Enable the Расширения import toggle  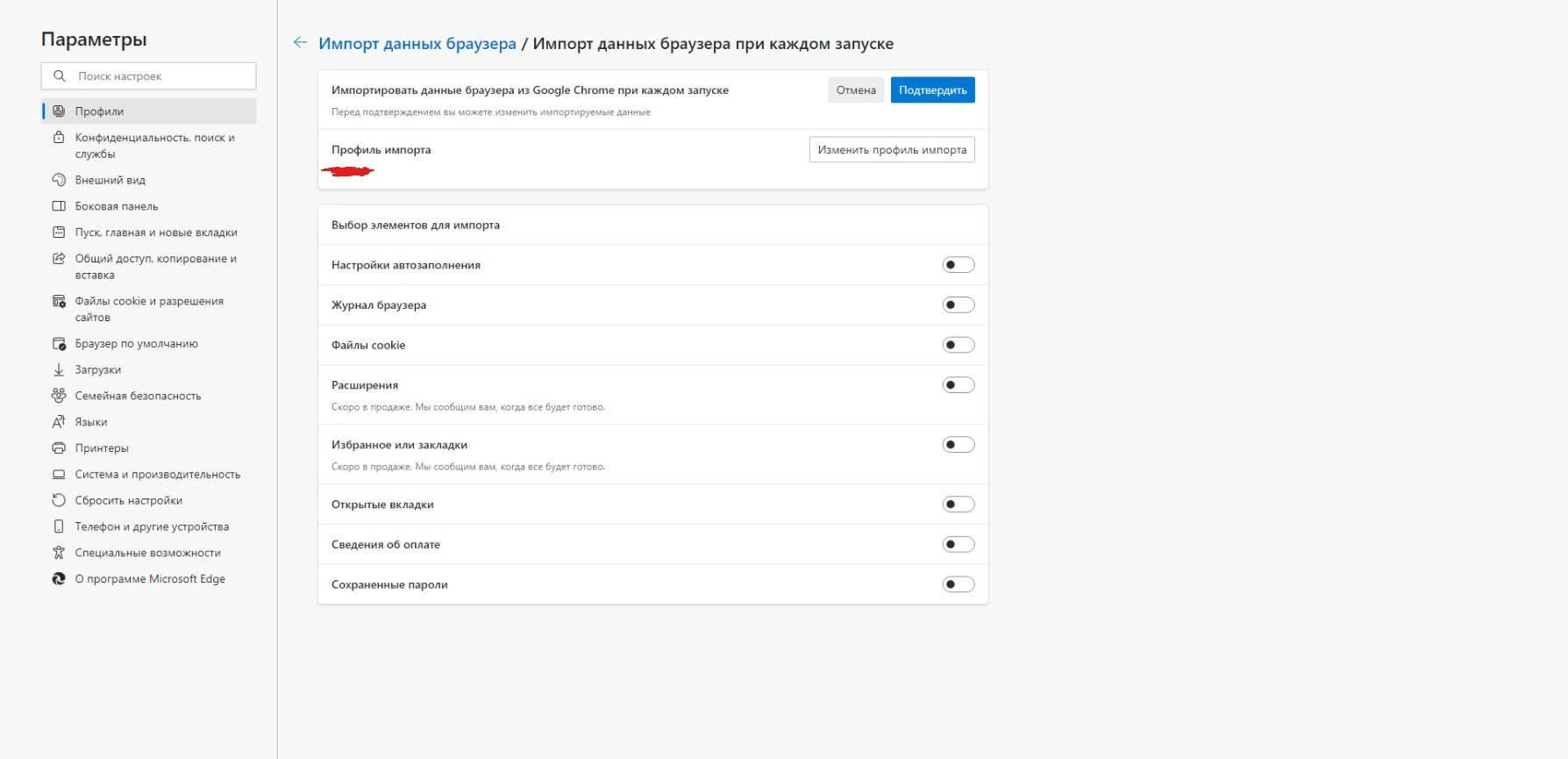point(959,385)
